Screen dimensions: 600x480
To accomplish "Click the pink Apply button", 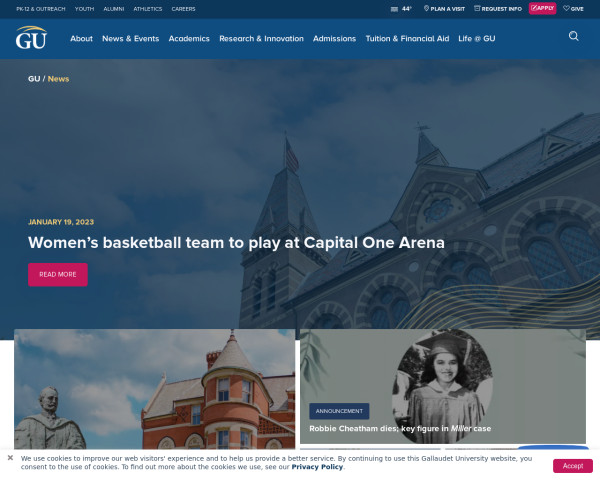I will coord(542,8).
